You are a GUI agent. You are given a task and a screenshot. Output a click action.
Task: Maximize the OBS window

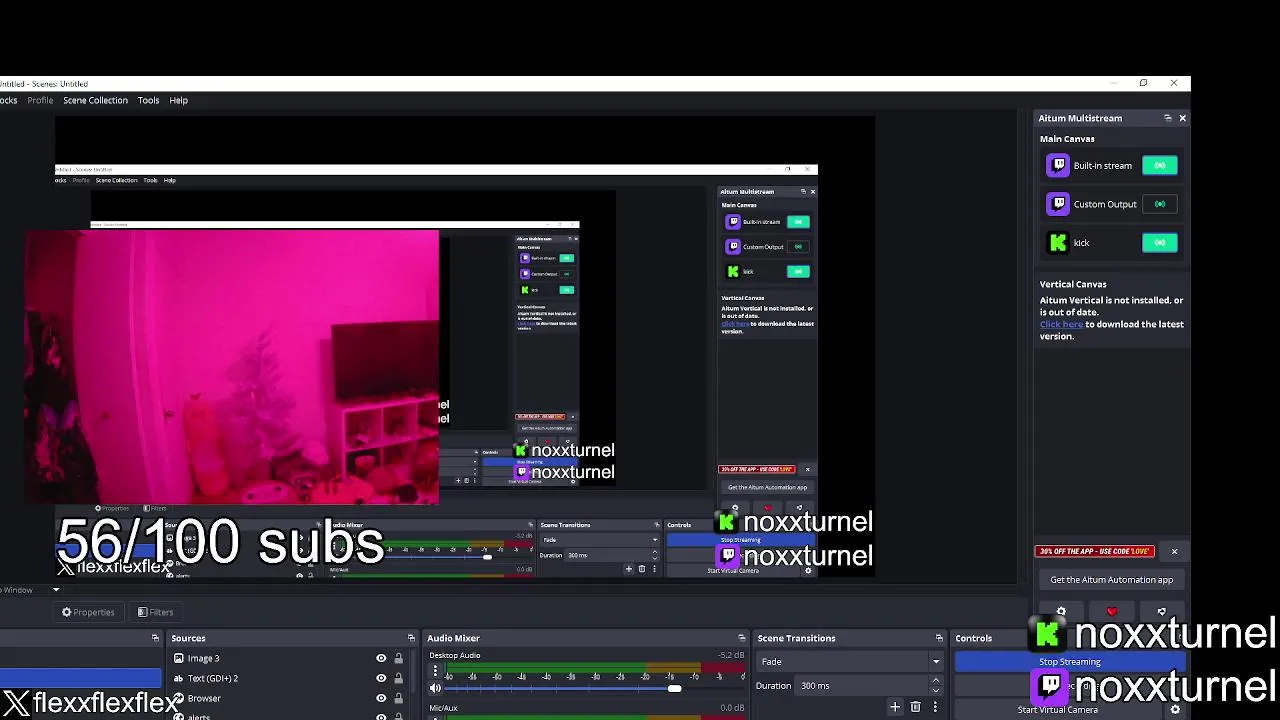(x=1143, y=83)
